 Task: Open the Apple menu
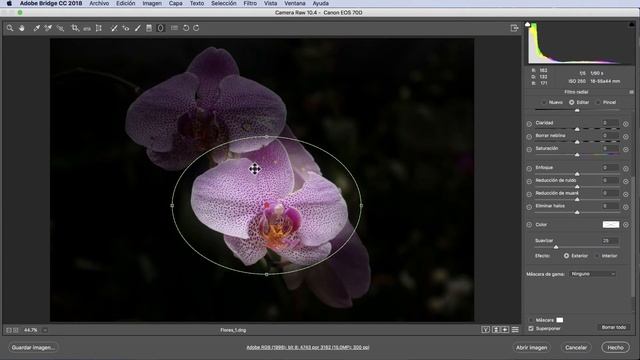coord(9,3)
